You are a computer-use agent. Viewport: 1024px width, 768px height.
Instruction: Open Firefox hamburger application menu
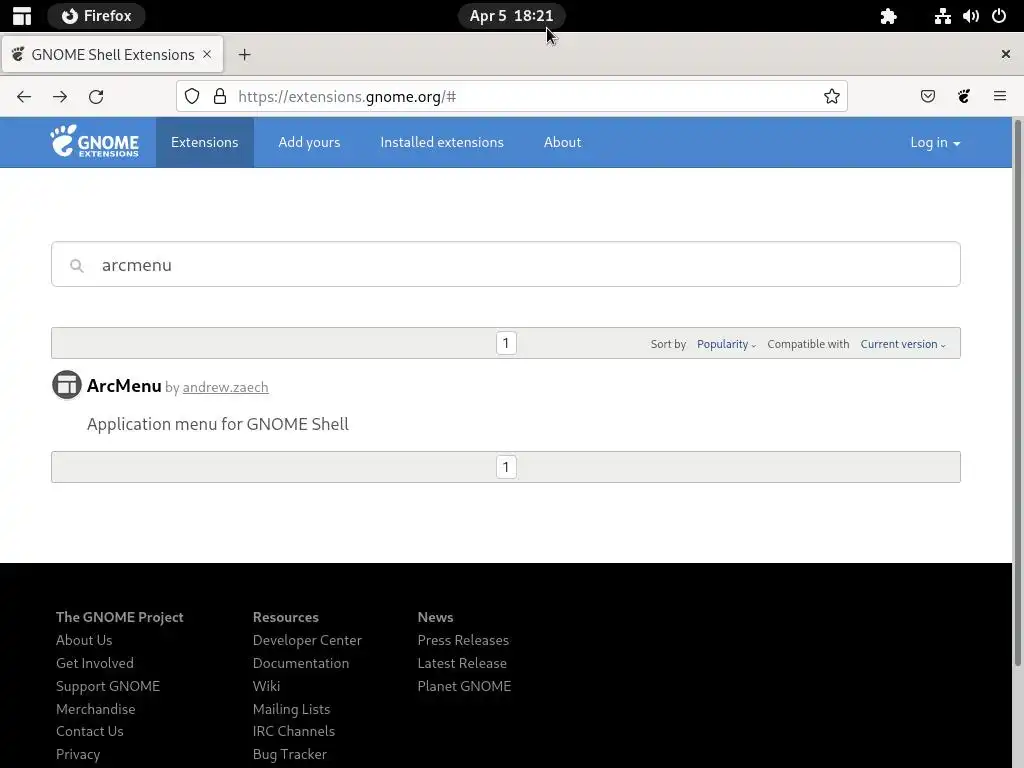click(1000, 97)
